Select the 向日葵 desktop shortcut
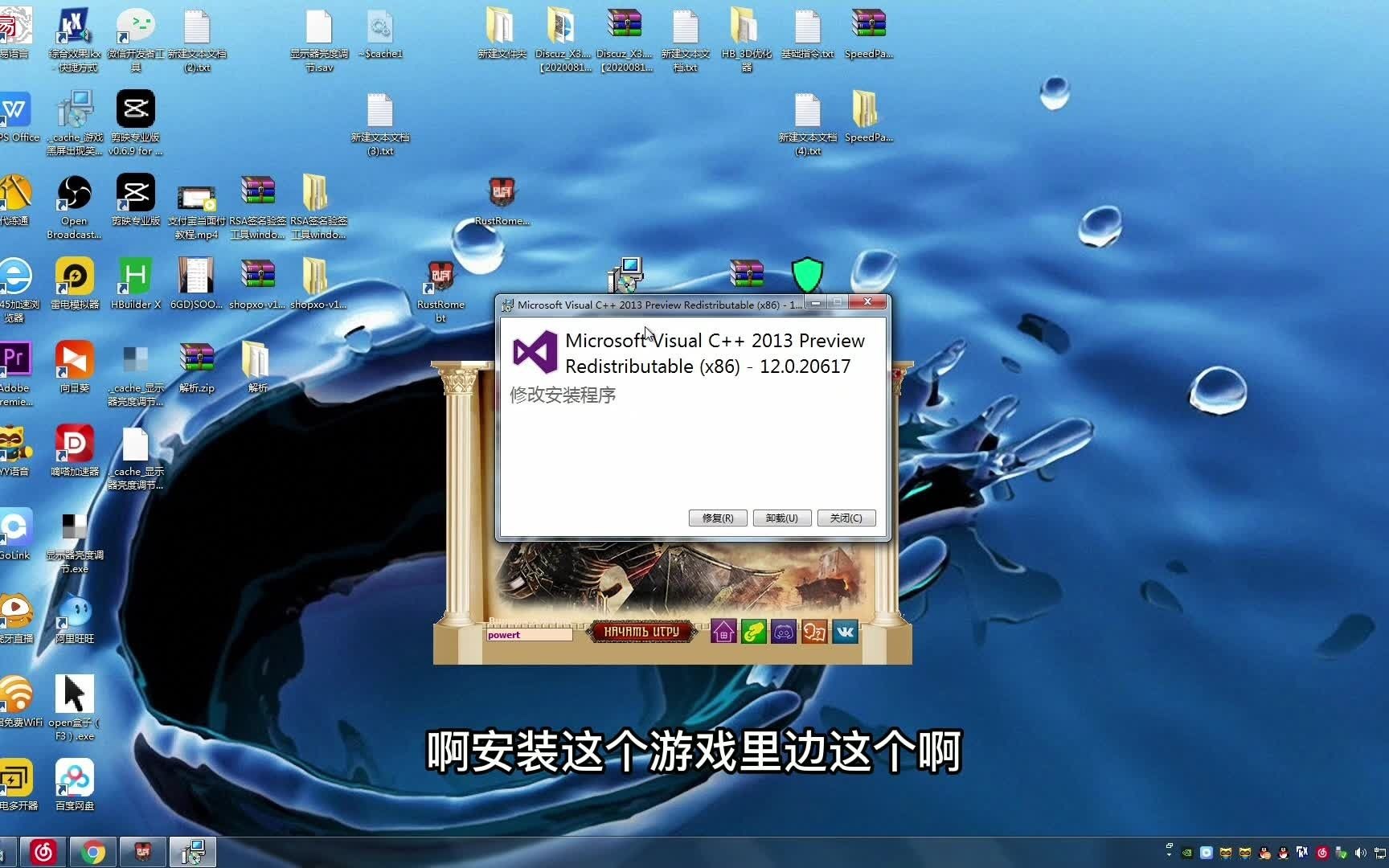1389x868 pixels. (75, 366)
